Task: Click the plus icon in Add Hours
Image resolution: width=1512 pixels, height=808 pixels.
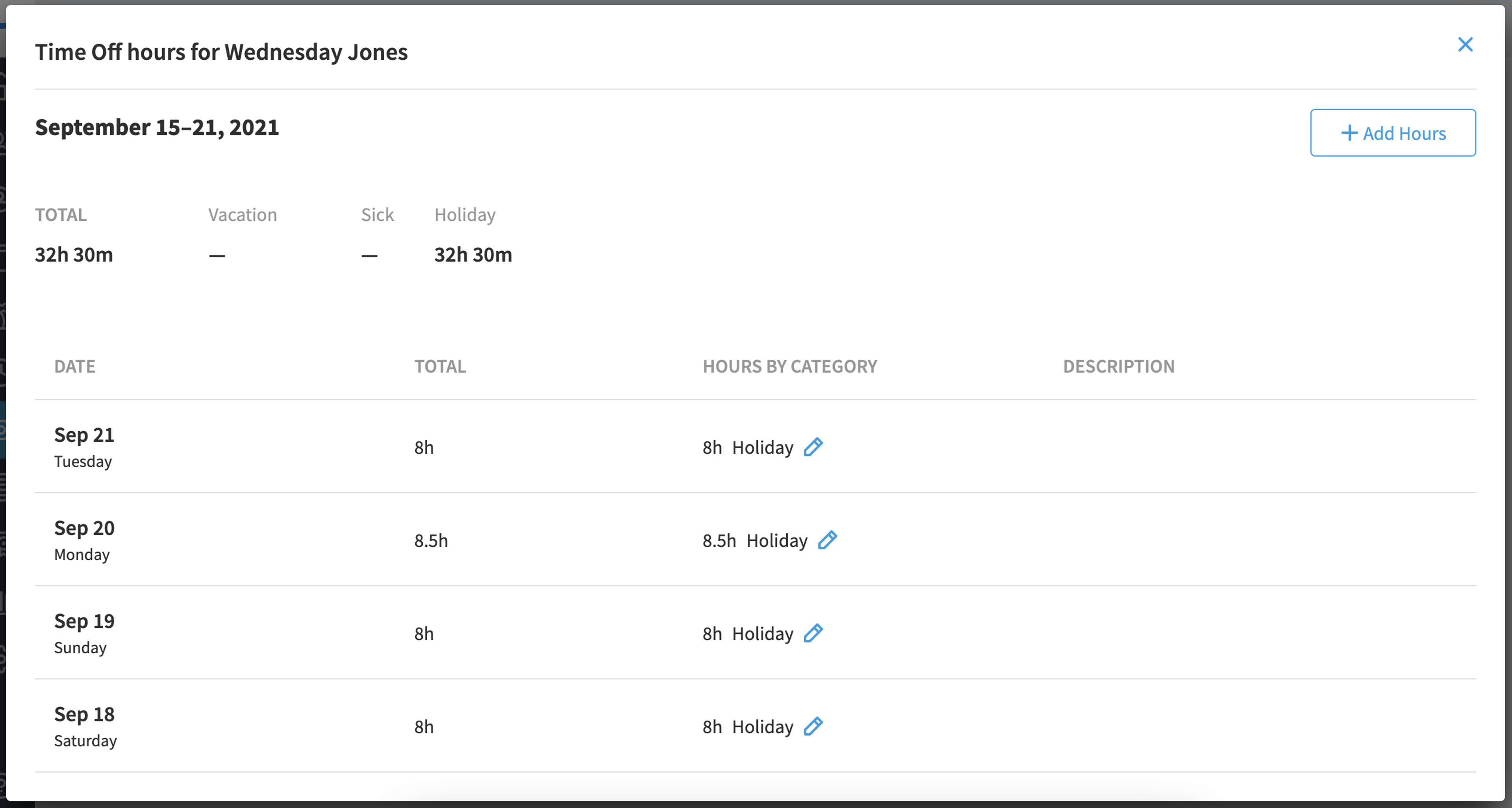Action: 1349,133
